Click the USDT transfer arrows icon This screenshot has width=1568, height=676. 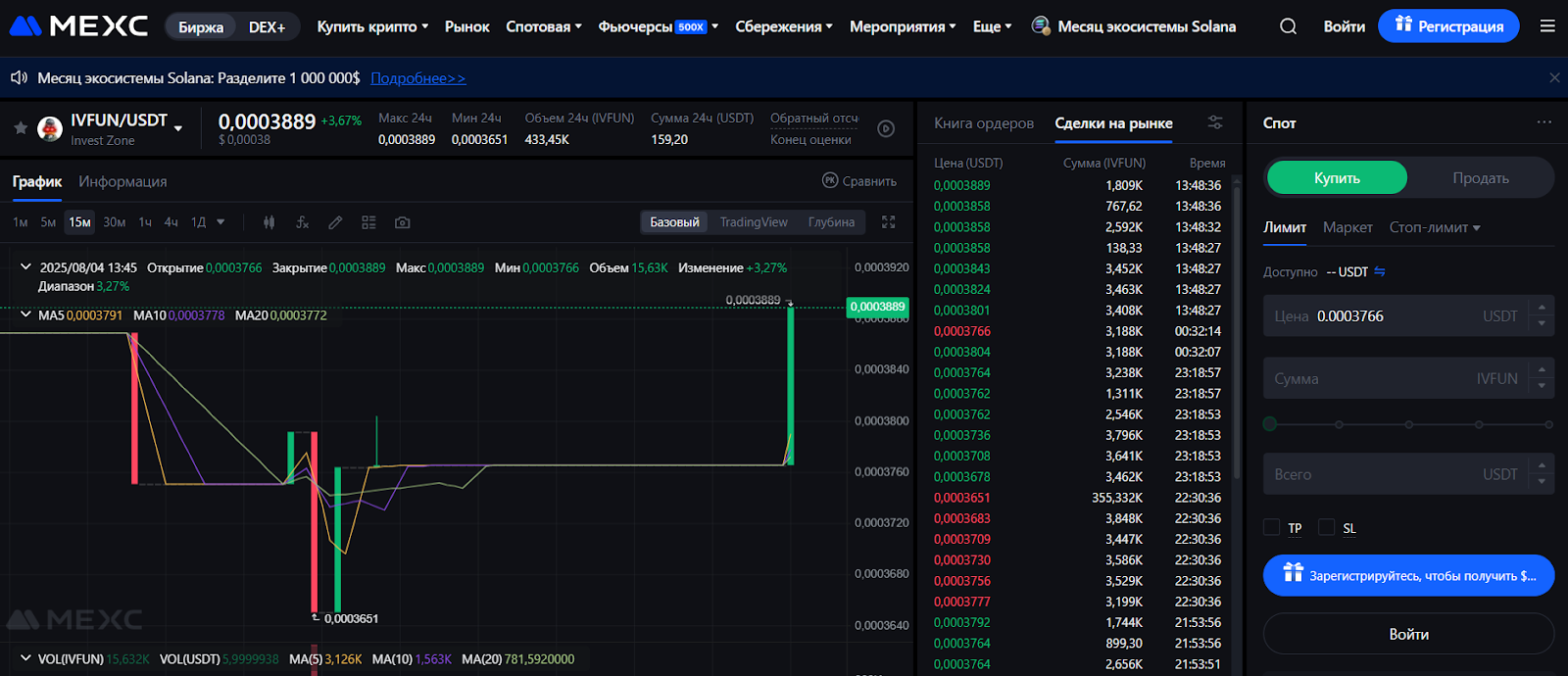click(x=1380, y=271)
